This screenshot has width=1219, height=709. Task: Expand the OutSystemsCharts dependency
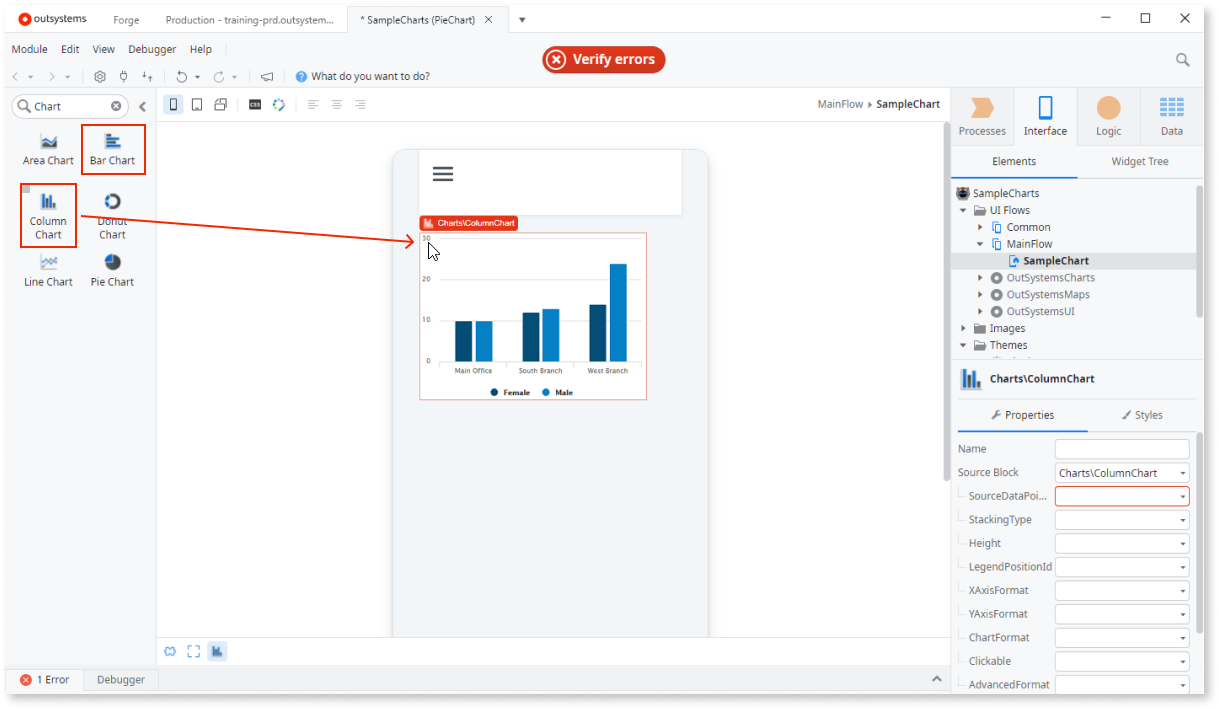click(980, 277)
